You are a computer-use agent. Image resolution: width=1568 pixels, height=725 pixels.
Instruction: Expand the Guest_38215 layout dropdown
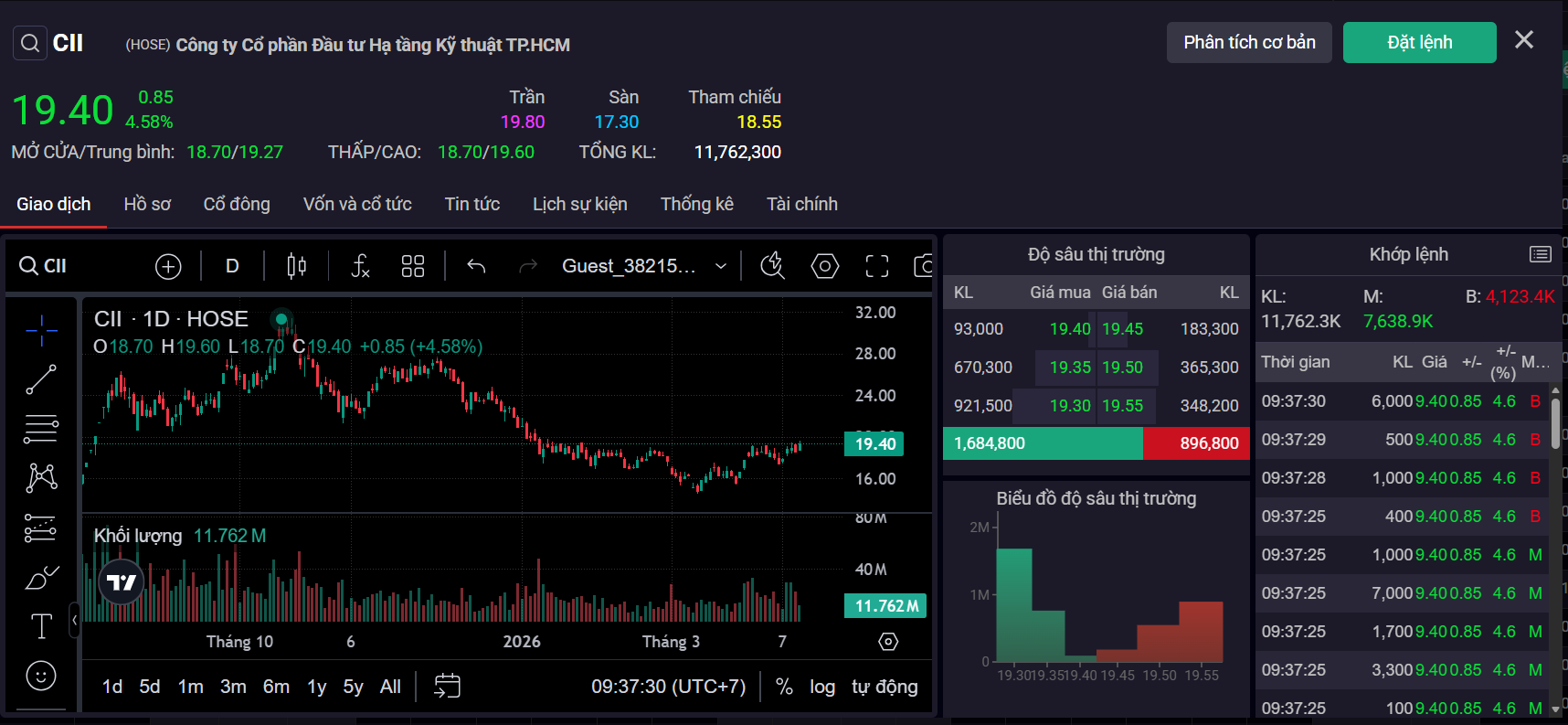pyautogui.click(x=721, y=266)
